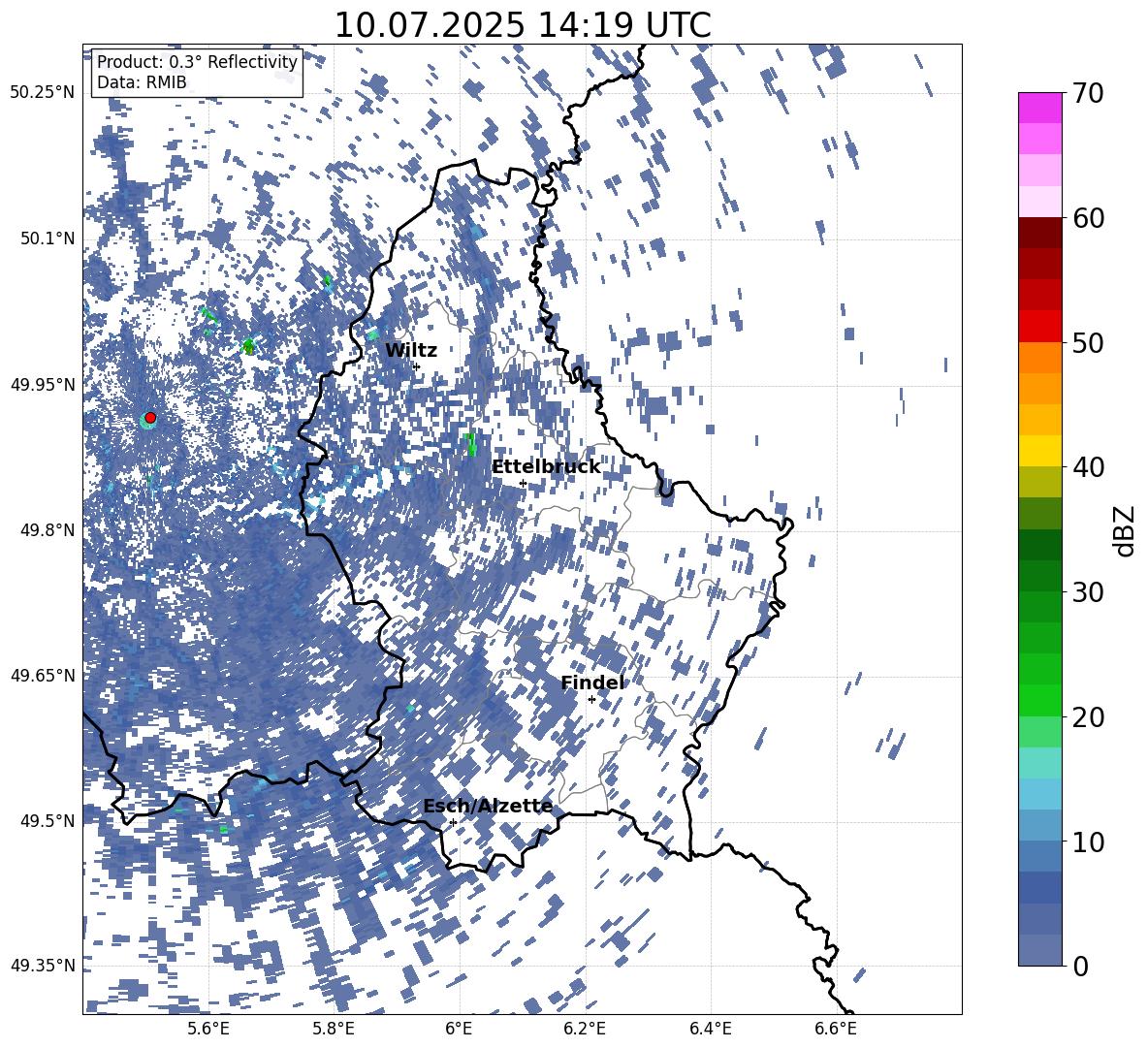The width and height of the screenshot is (1148, 1048).
Task: Click the 5.6°E longitude label
Action: point(208,1029)
